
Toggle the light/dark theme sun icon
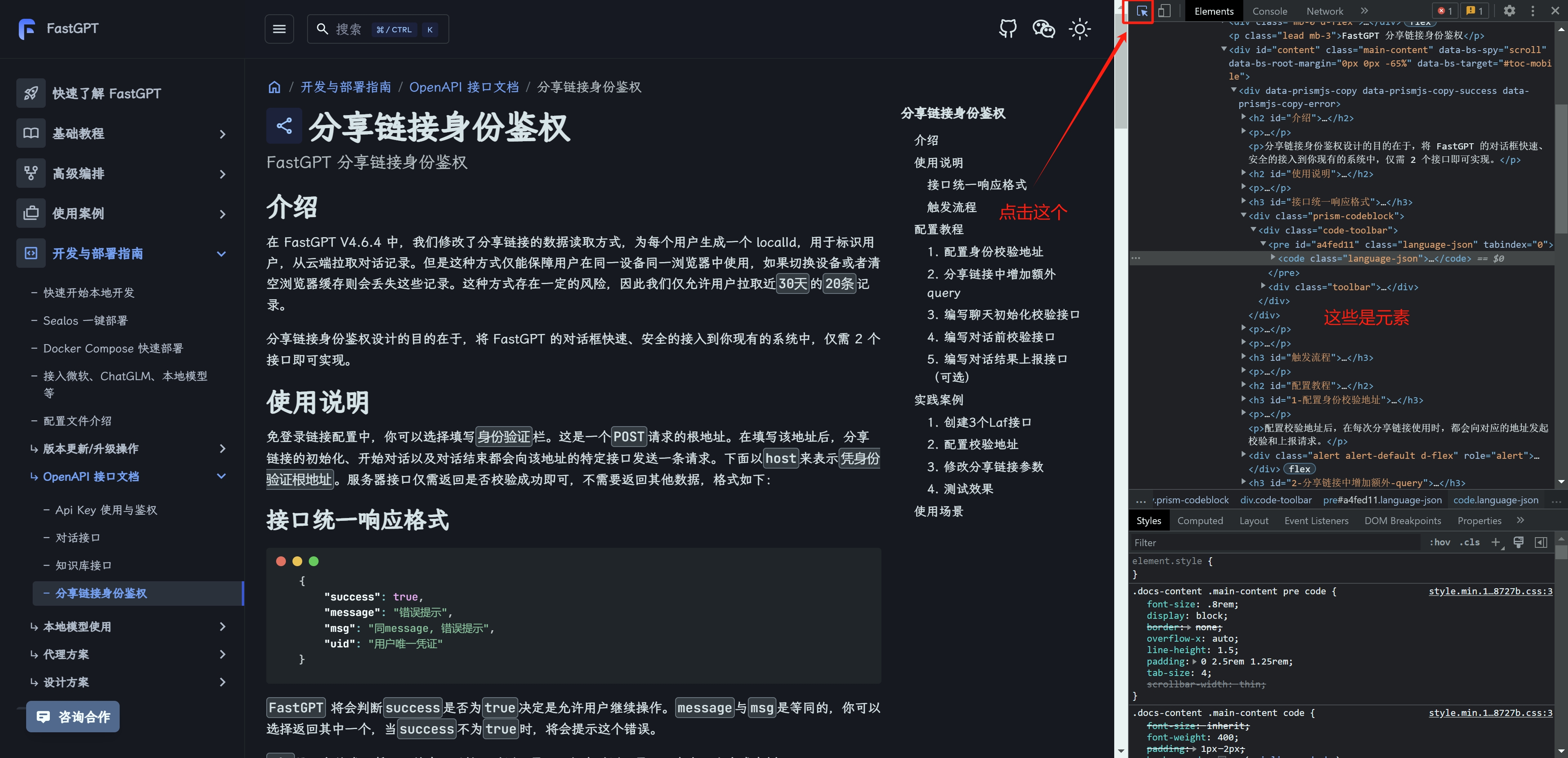pyautogui.click(x=1079, y=29)
